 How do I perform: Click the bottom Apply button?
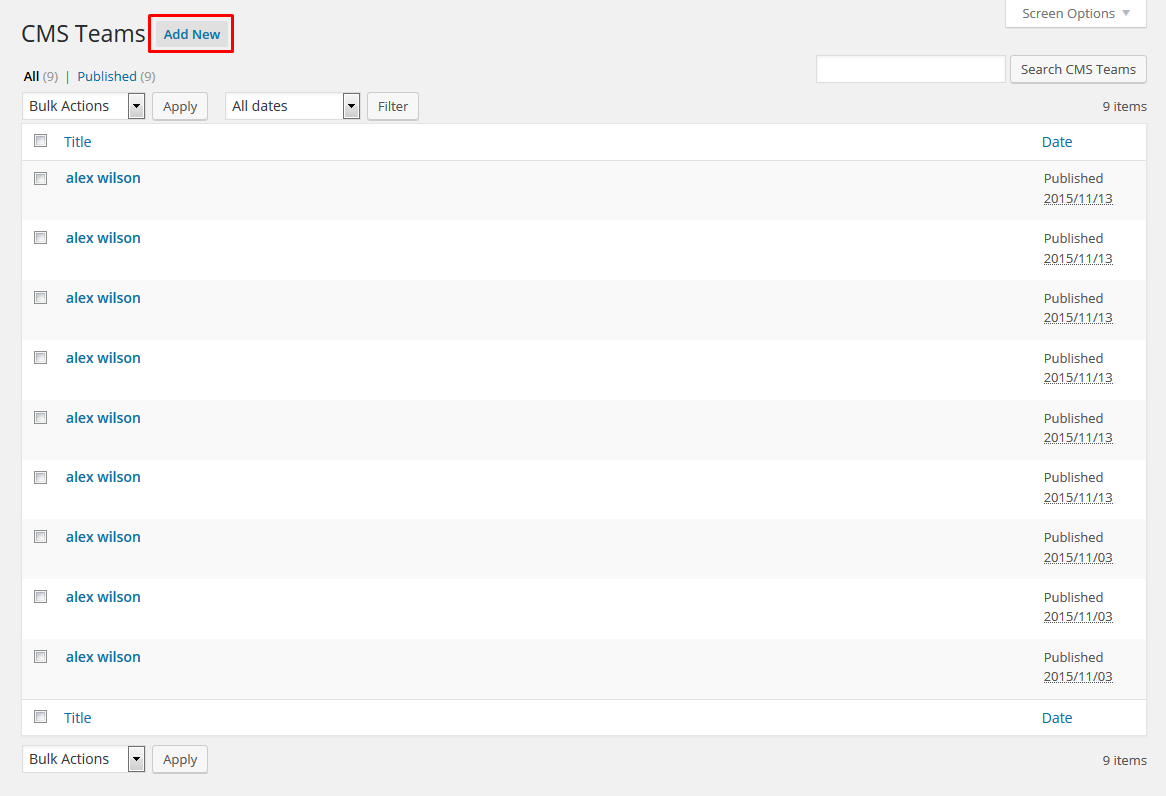coord(180,760)
